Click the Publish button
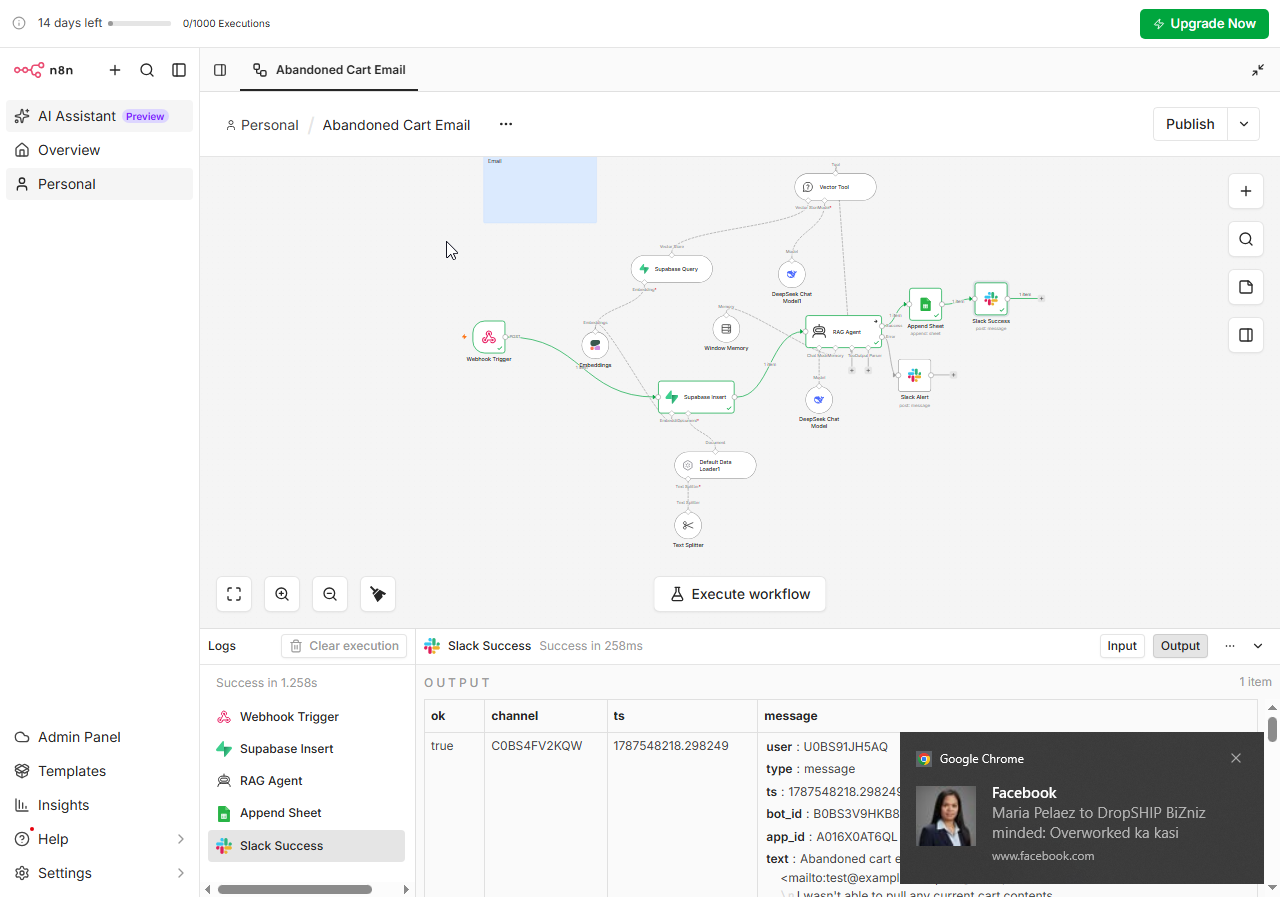Screen dimensions: 1280x897 tap(1190, 124)
